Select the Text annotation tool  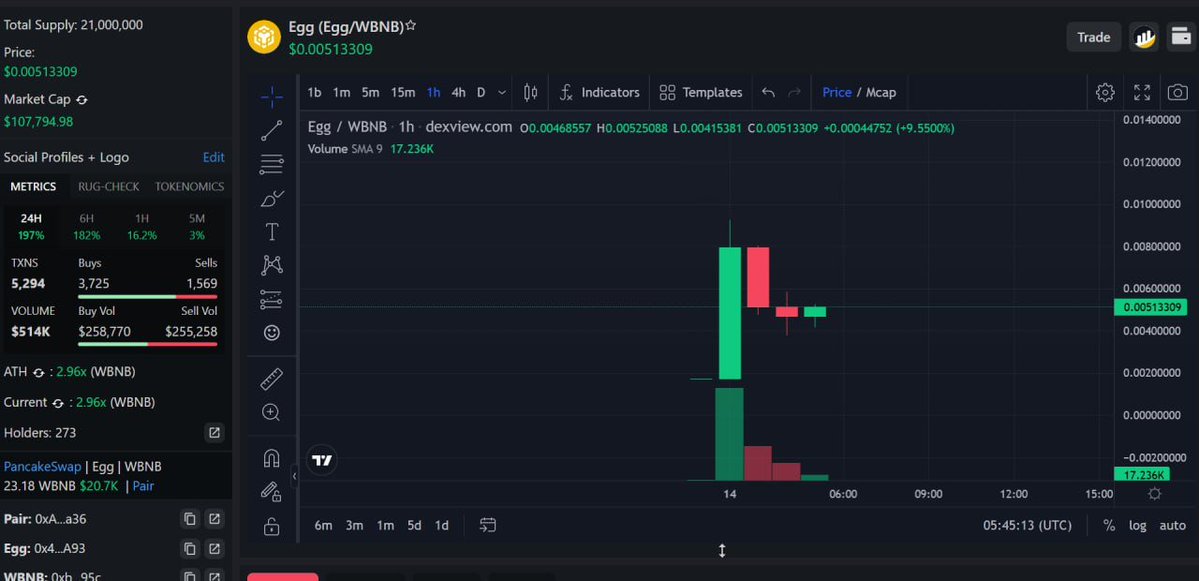click(271, 232)
